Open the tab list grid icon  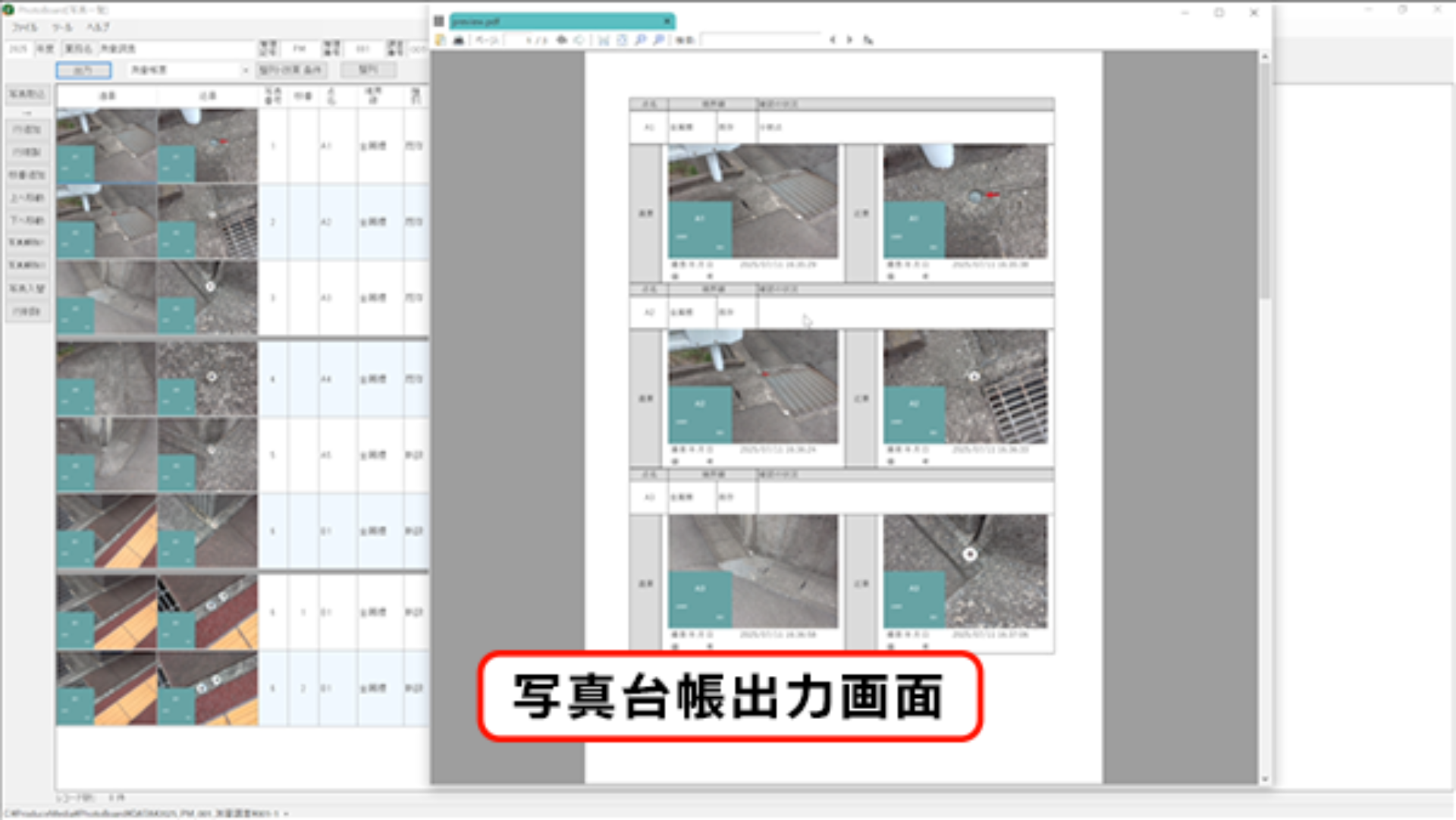tap(438, 21)
